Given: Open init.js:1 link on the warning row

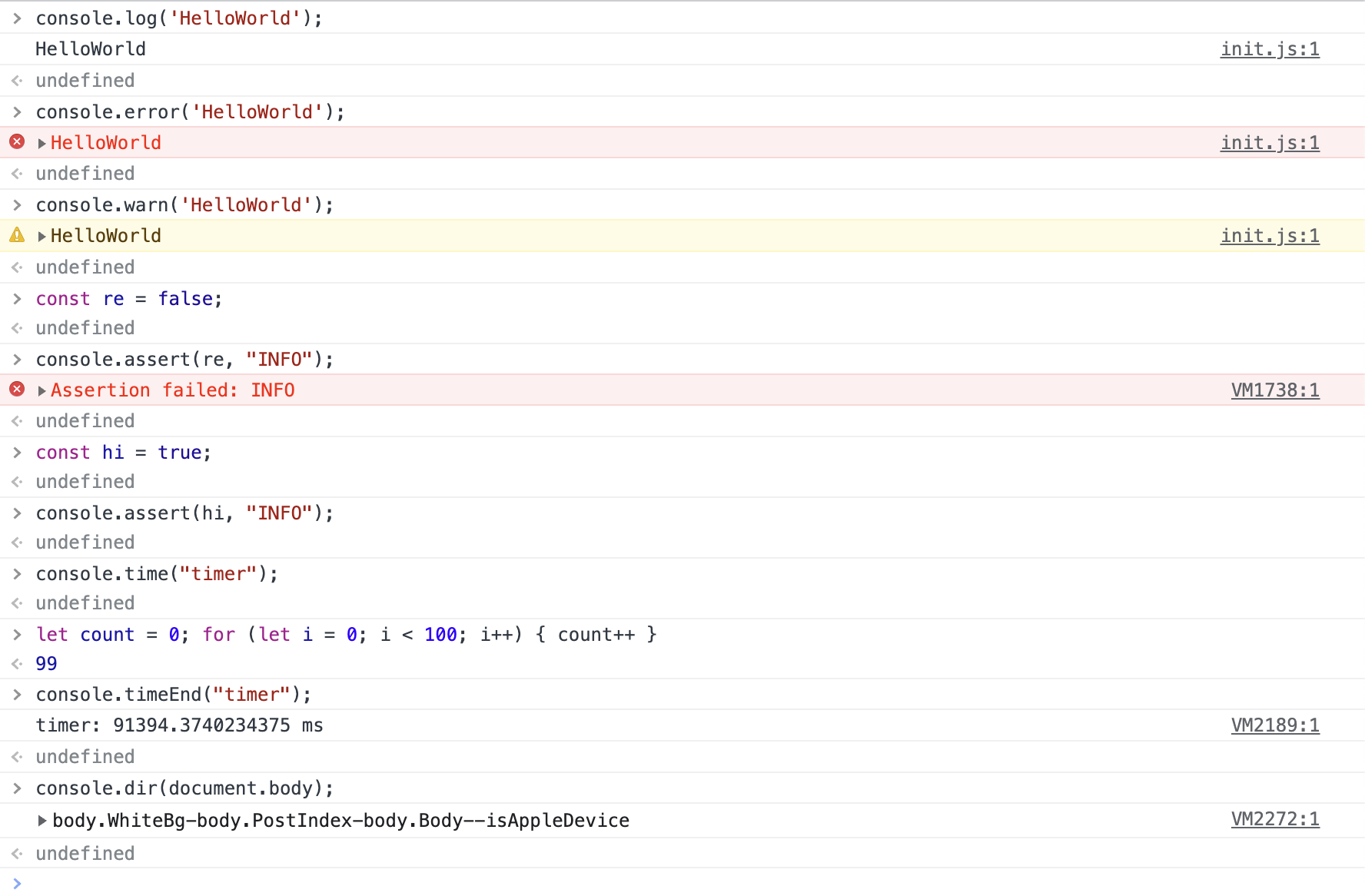Looking at the screenshot, I should coord(1270,236).
